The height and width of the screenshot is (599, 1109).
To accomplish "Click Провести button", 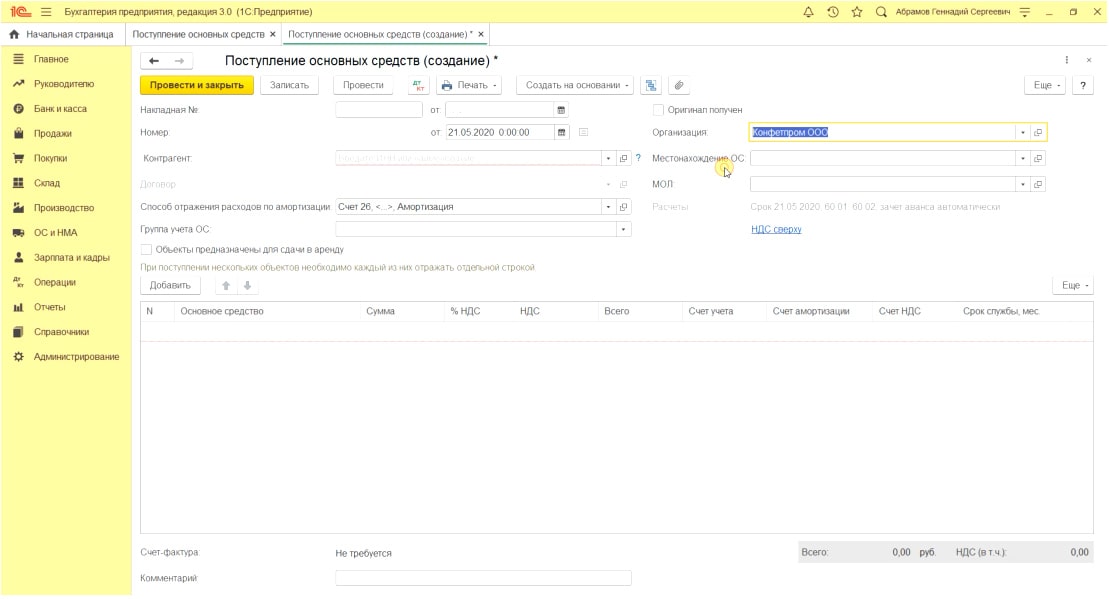I will [363, 86].
